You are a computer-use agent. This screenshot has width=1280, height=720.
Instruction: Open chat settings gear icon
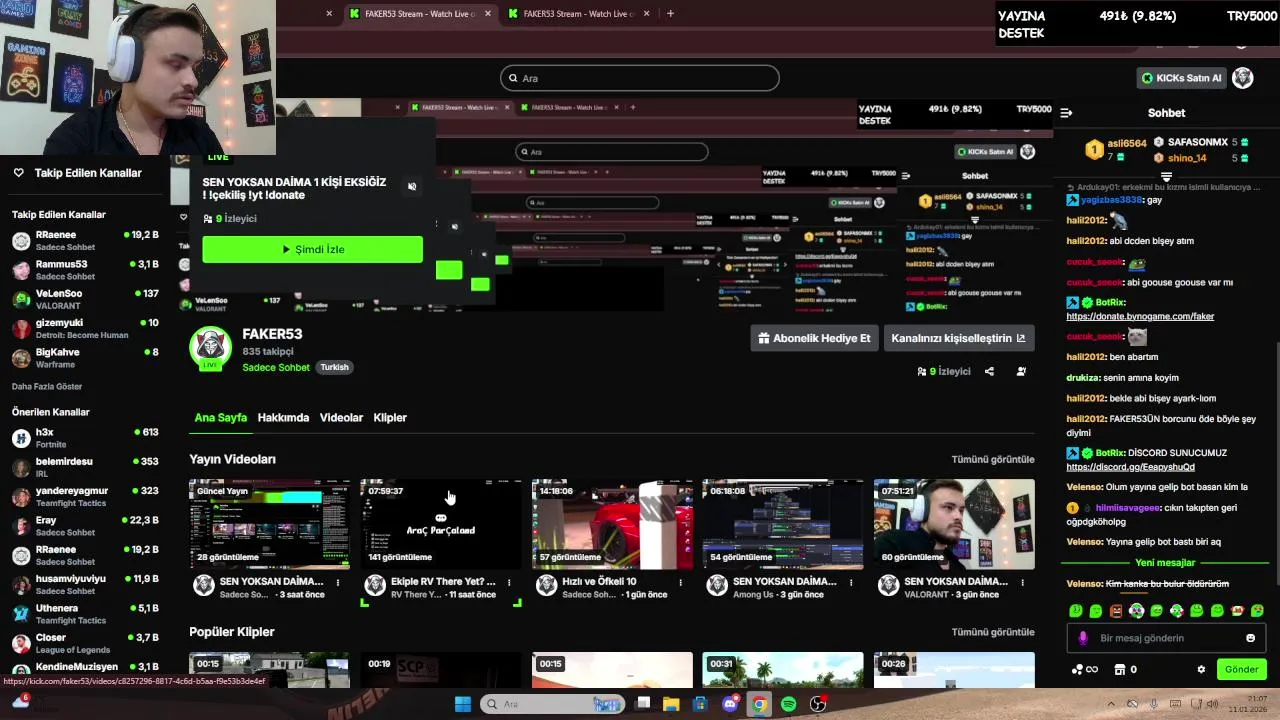pyautogui.click(x=1201, y=669)
